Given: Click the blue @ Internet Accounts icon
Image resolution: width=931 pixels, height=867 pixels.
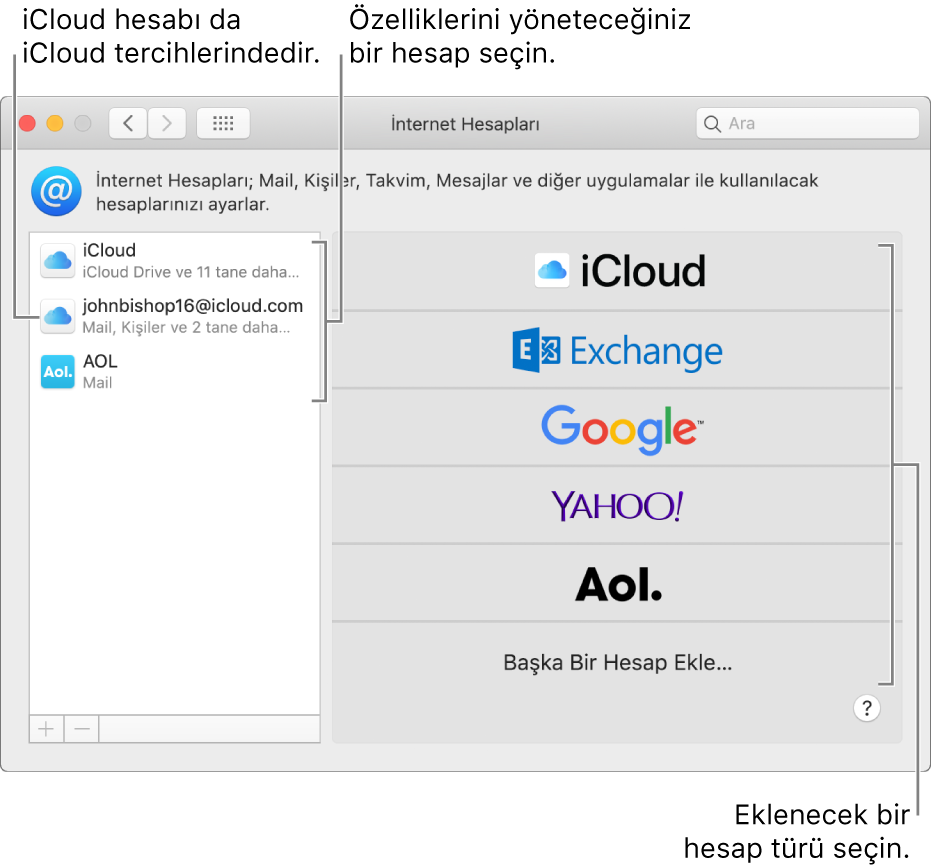Looking at the screenshot, I should (x=56, y=191).
